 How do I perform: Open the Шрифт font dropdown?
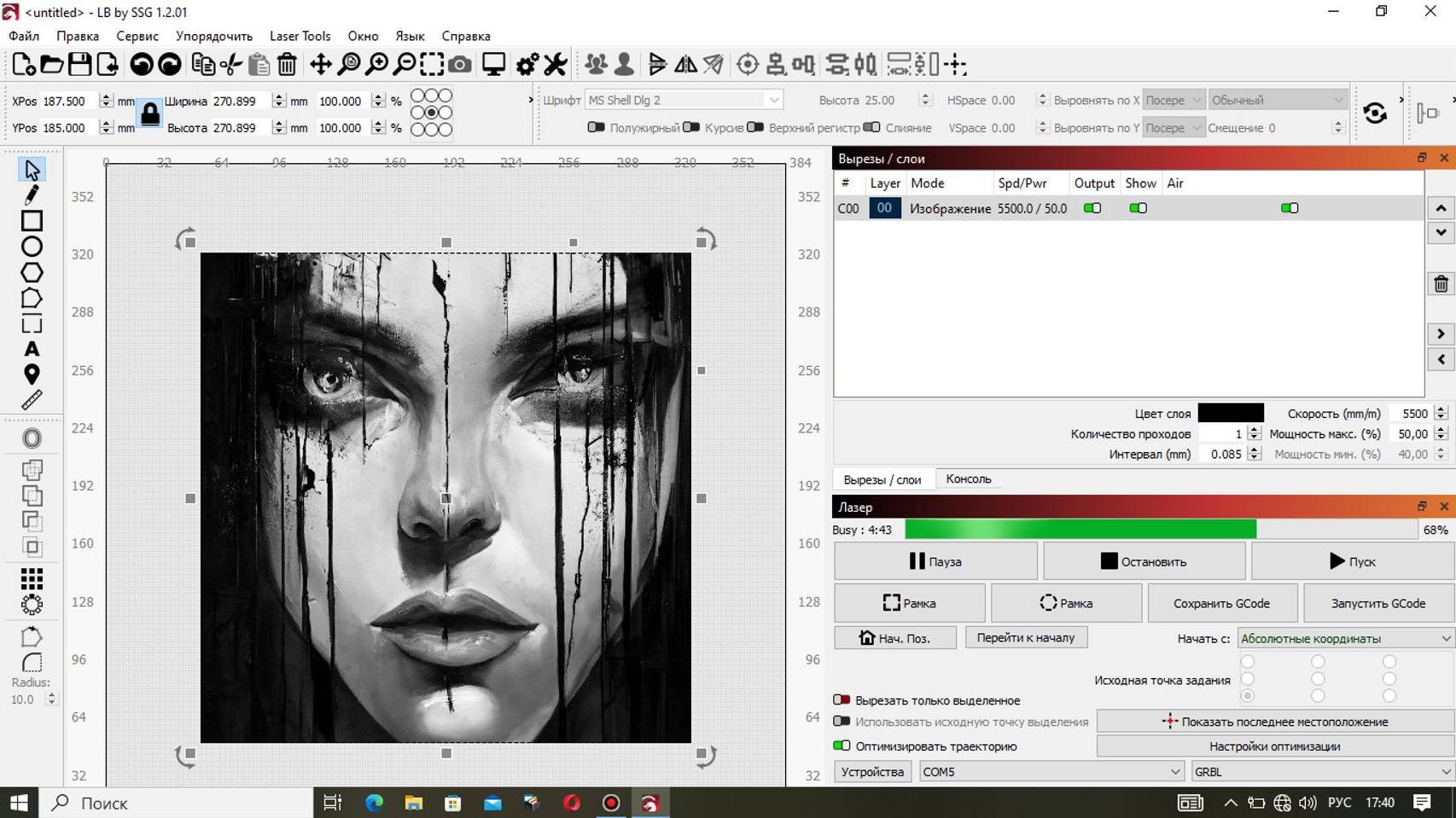pos(684,100)
